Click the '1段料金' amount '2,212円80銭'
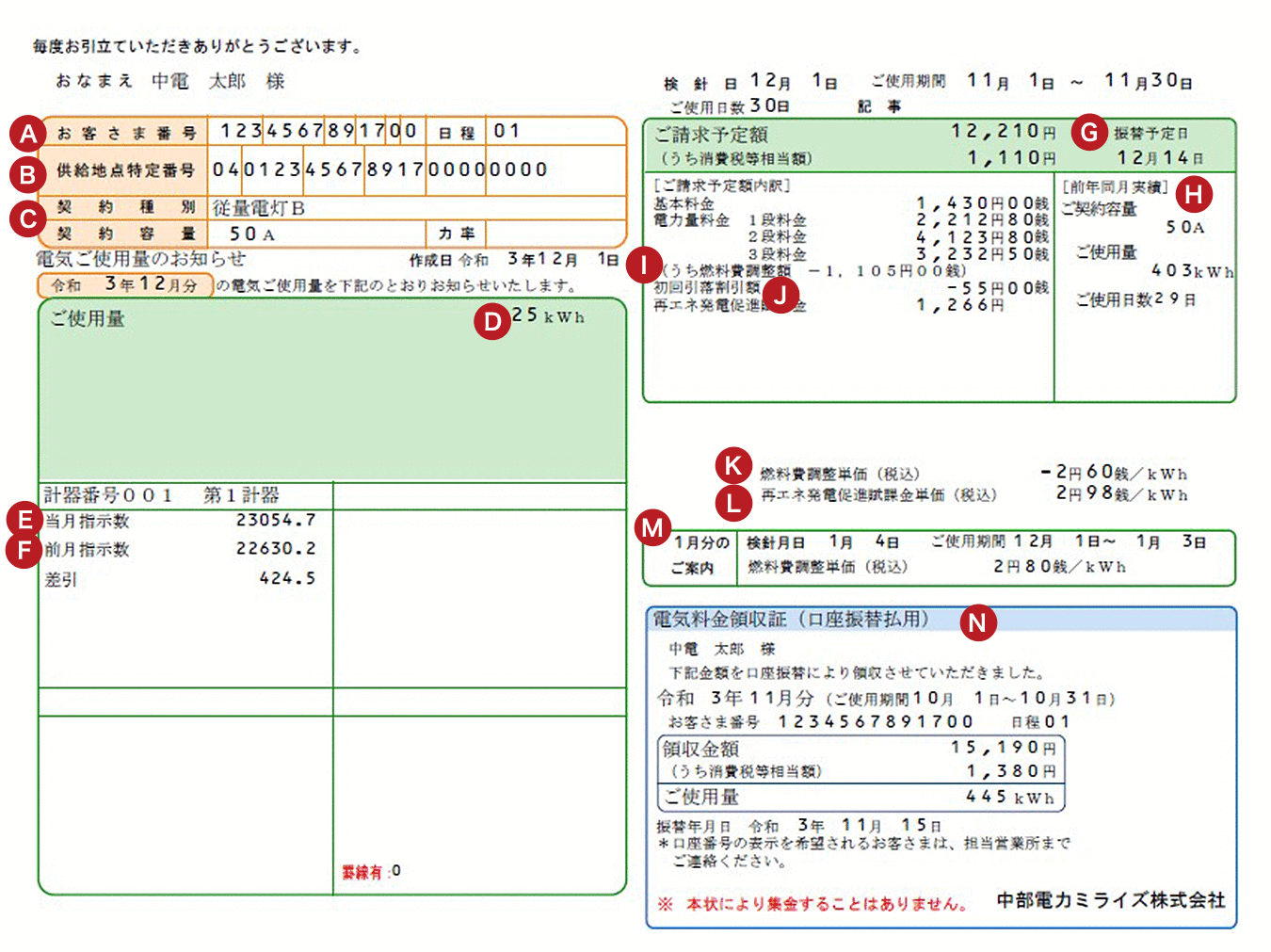Screen dimensions: 1271x952 coord(982,219)
